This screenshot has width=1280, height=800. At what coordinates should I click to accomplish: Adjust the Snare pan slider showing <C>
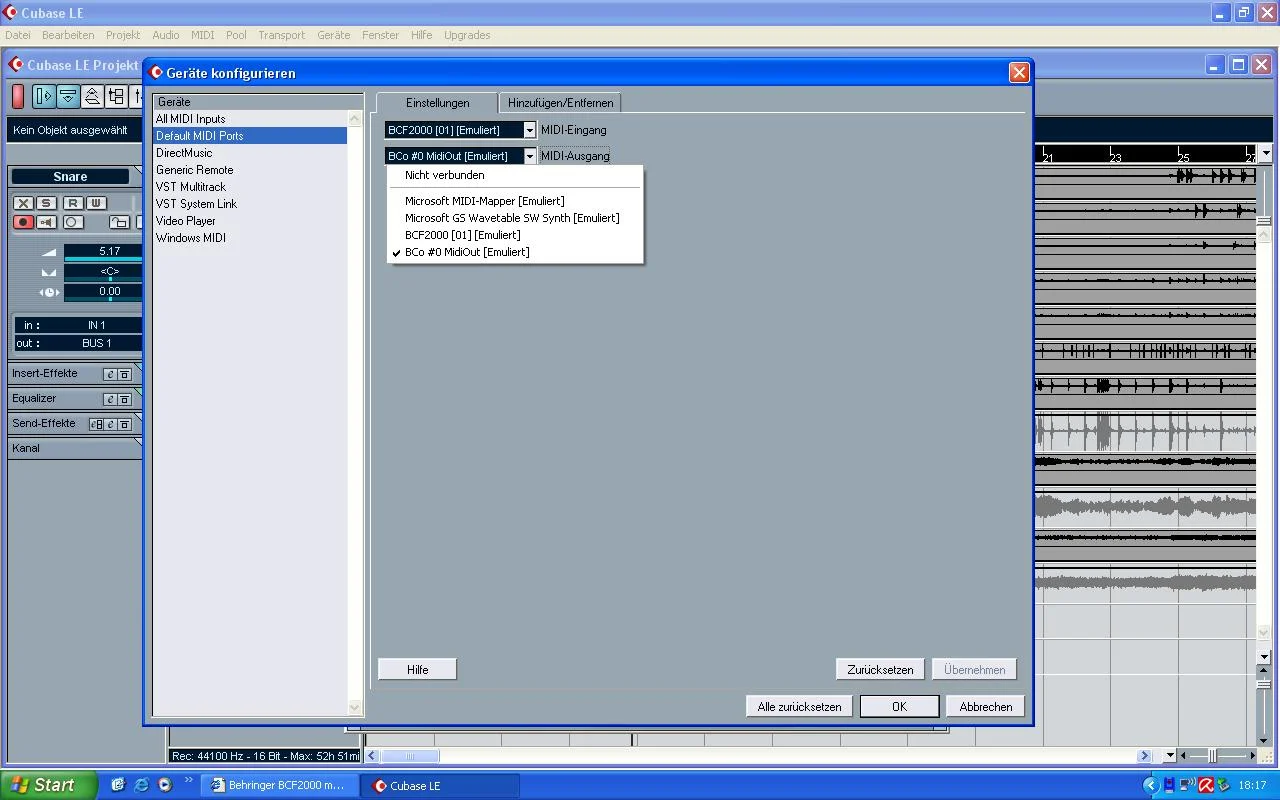(x=104, y=272)
